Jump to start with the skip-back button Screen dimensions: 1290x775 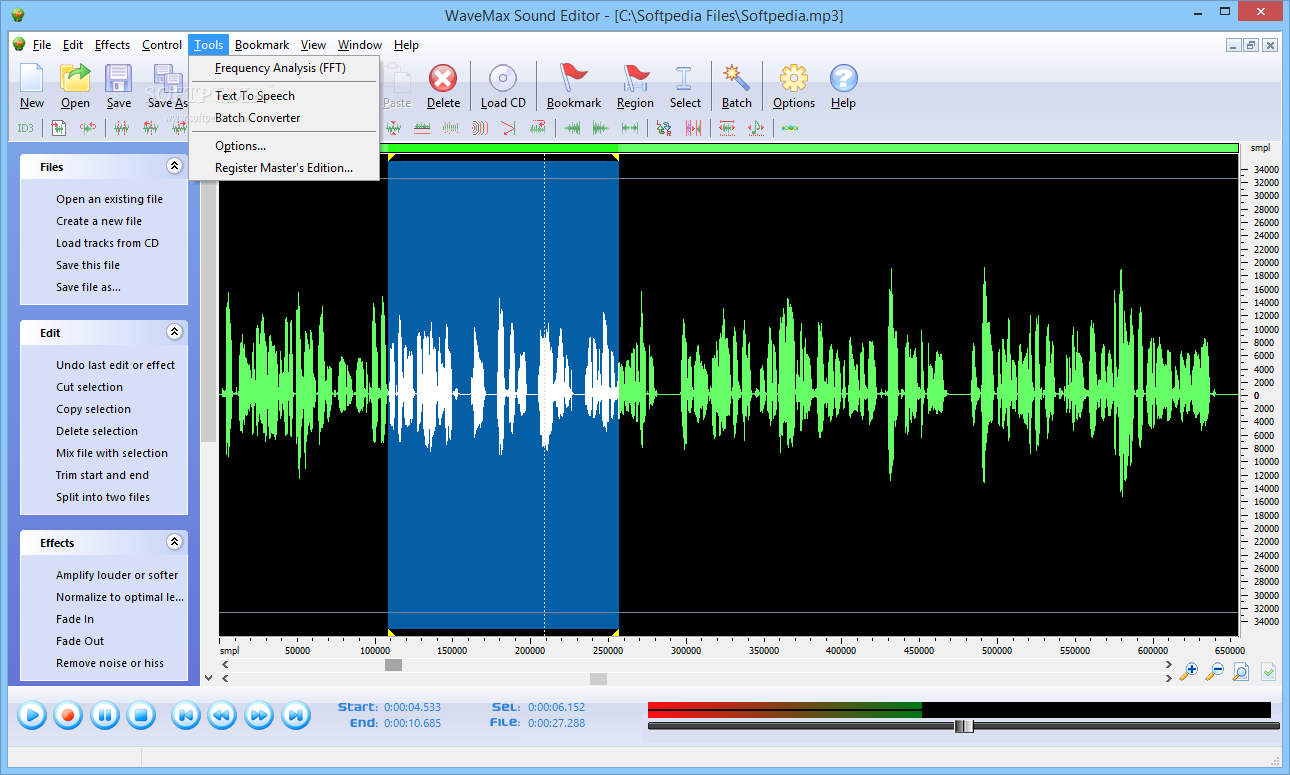click(185, 715)
